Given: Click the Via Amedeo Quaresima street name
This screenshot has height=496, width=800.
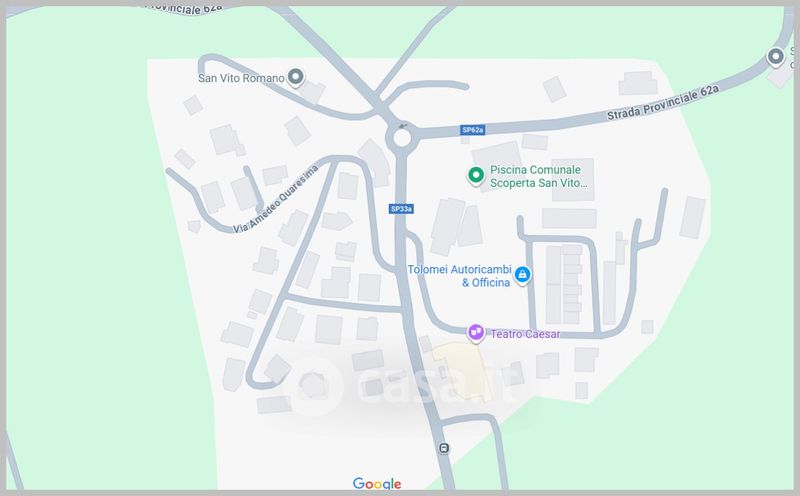Looking at the screenshot, I should 276,200.
